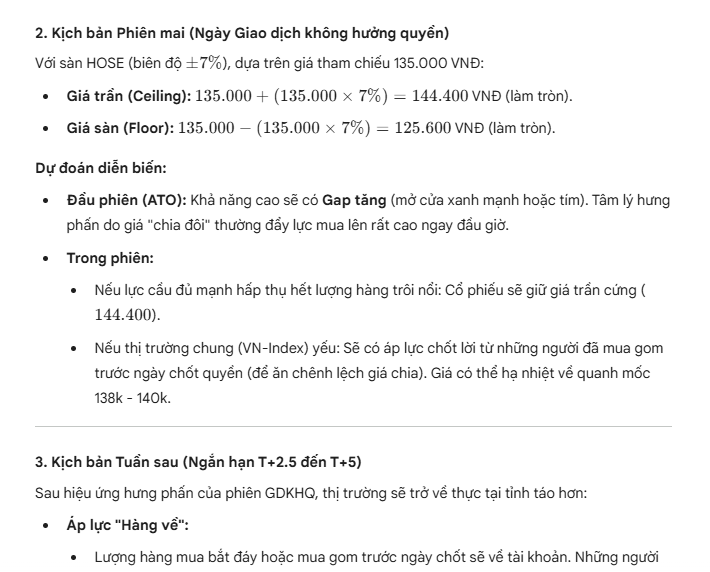The image size is (710, 572).
Task: Click the "Trong phiên:" bullet label
Action: pyautogui.click(x=110, y=258)
